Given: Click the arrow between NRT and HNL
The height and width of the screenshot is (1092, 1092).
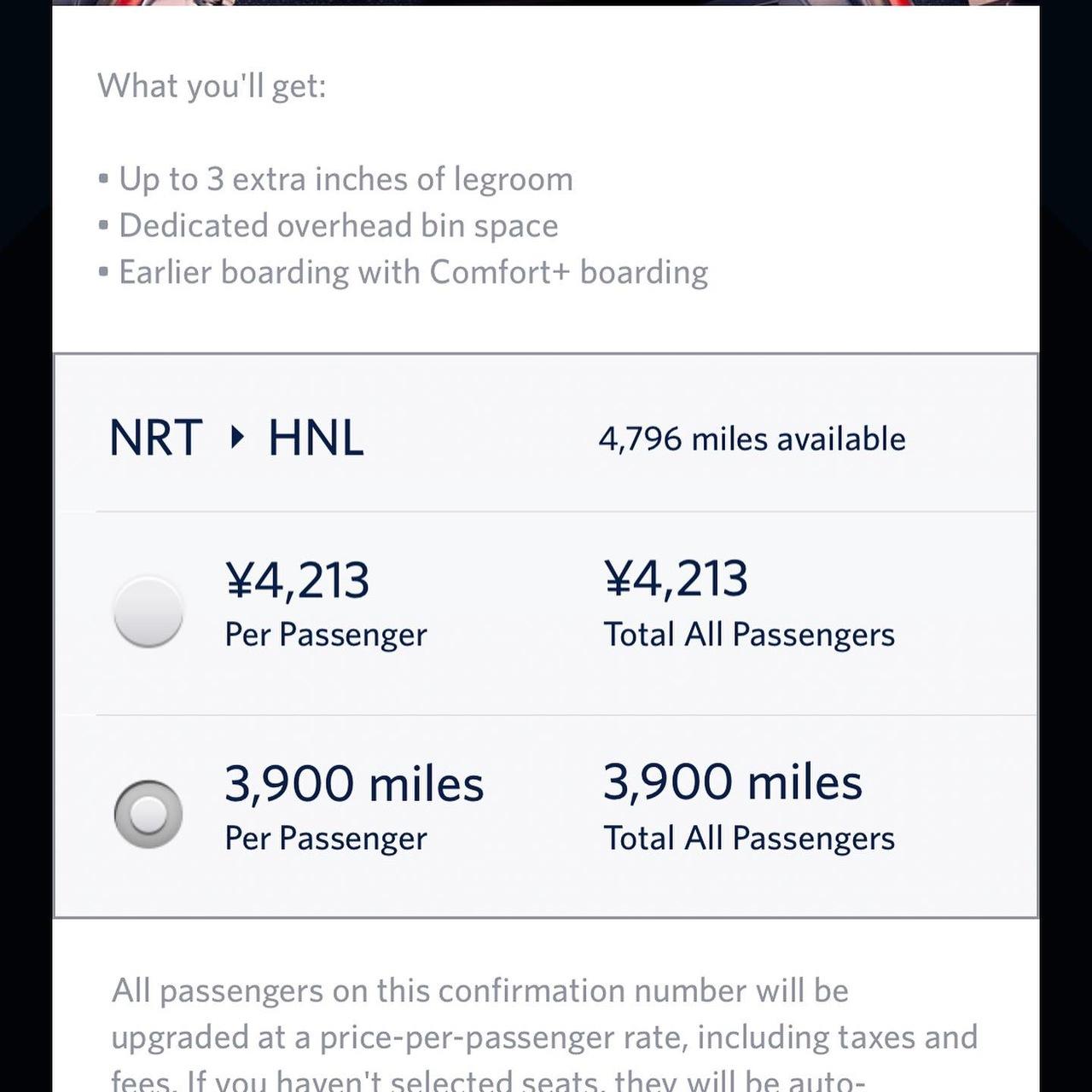Looking at the screenshot, I should (x=237, y=438).
